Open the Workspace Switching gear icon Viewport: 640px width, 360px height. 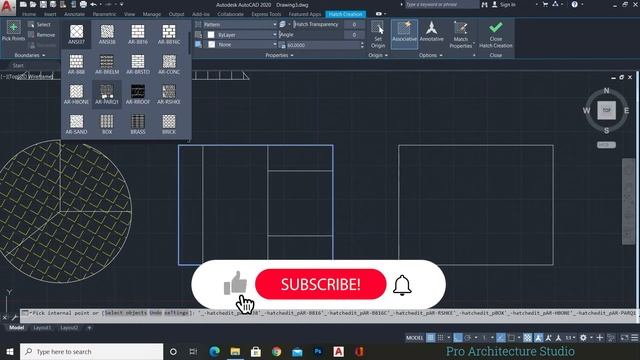584,338
